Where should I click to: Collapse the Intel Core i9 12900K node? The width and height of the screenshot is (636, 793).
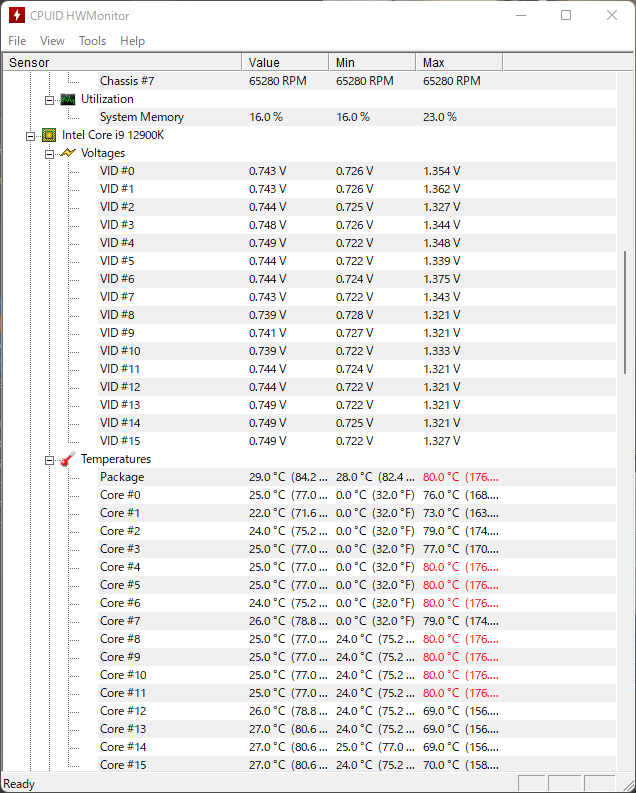tap(31, 135)
